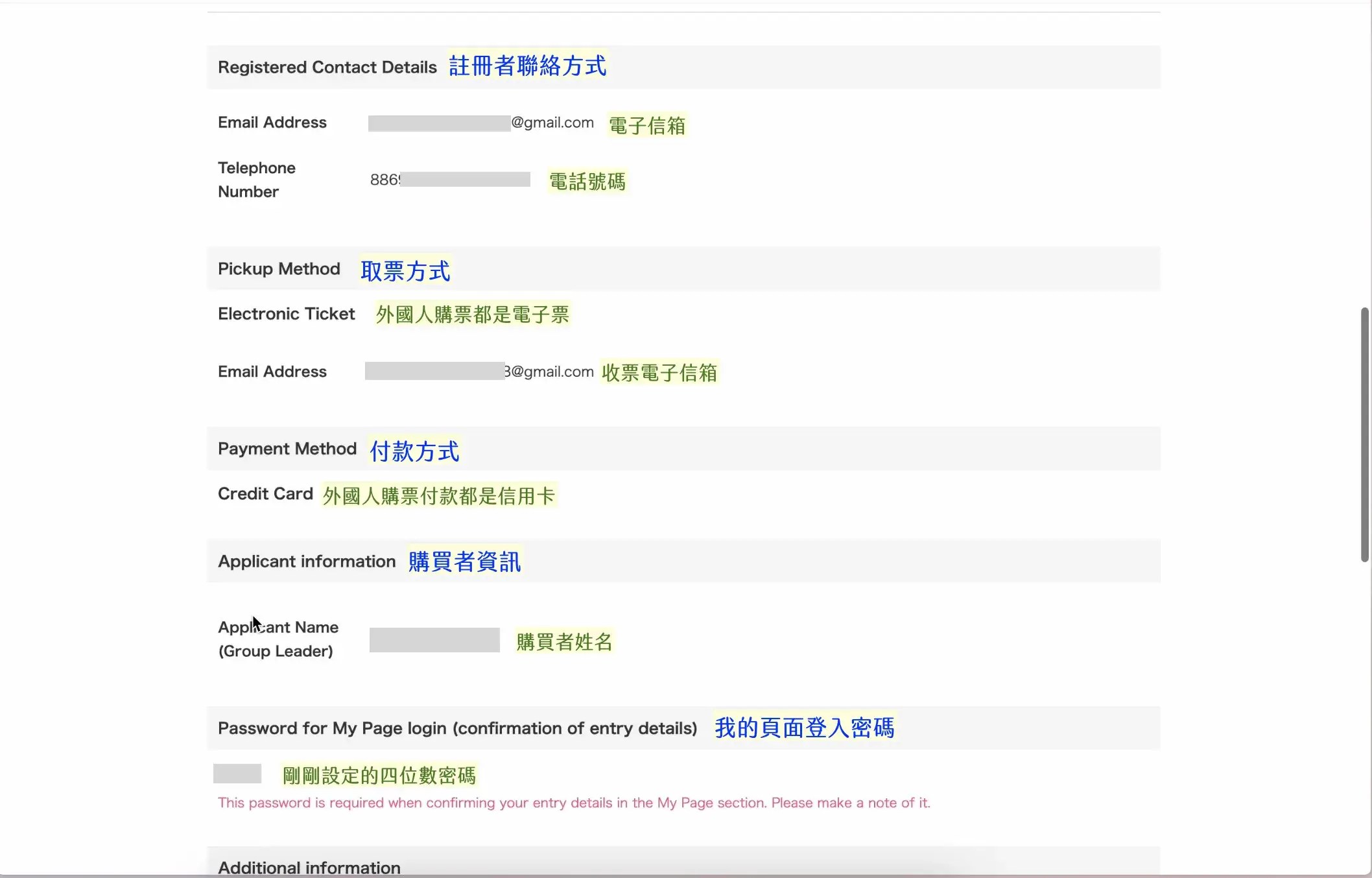Click the Telephone Number field label
This screenshot has width=1372, height=878.
(257, 180)
